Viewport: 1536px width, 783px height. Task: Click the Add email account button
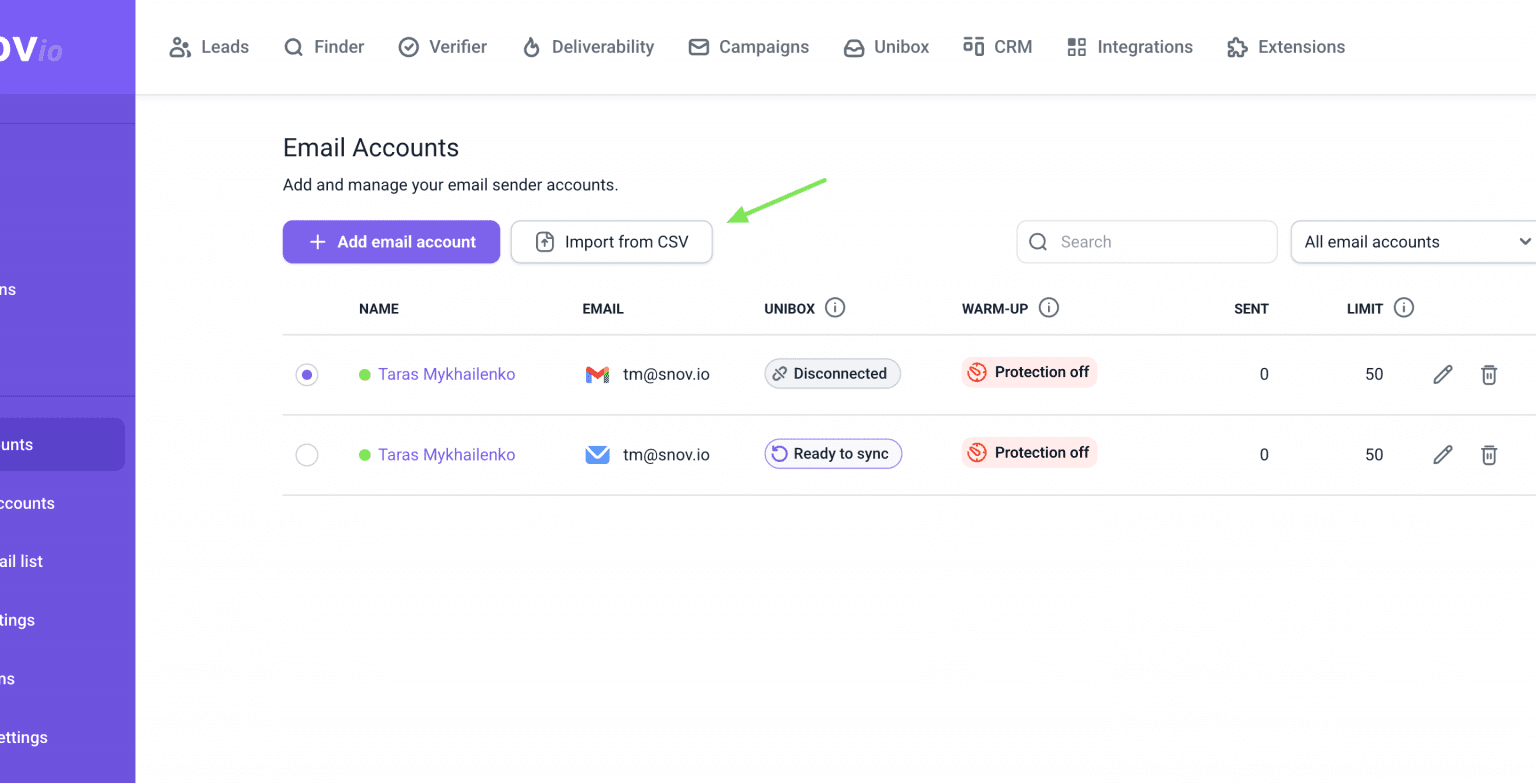click(391, 242)
